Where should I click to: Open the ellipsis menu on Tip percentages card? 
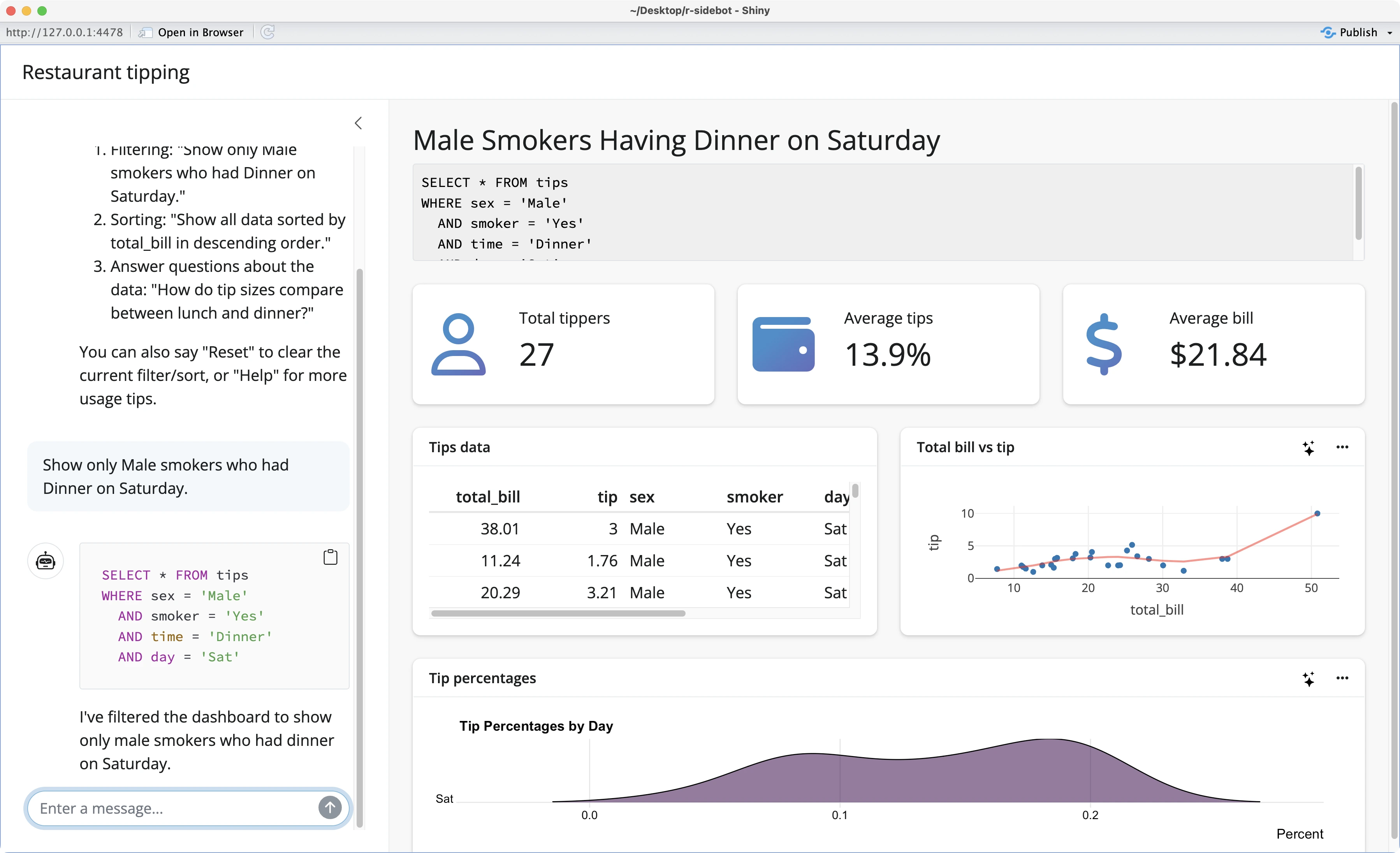coord(1342,678)
